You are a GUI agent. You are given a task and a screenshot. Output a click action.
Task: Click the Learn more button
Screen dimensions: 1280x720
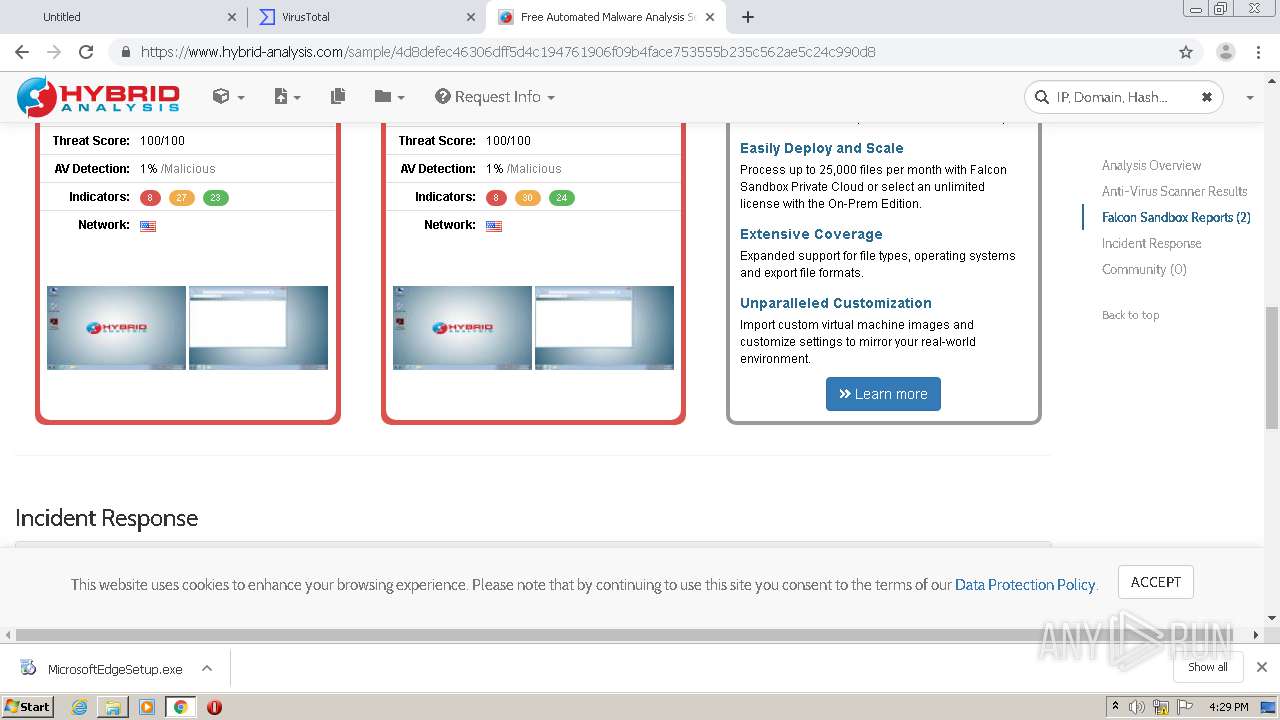[x=883, y=394]
